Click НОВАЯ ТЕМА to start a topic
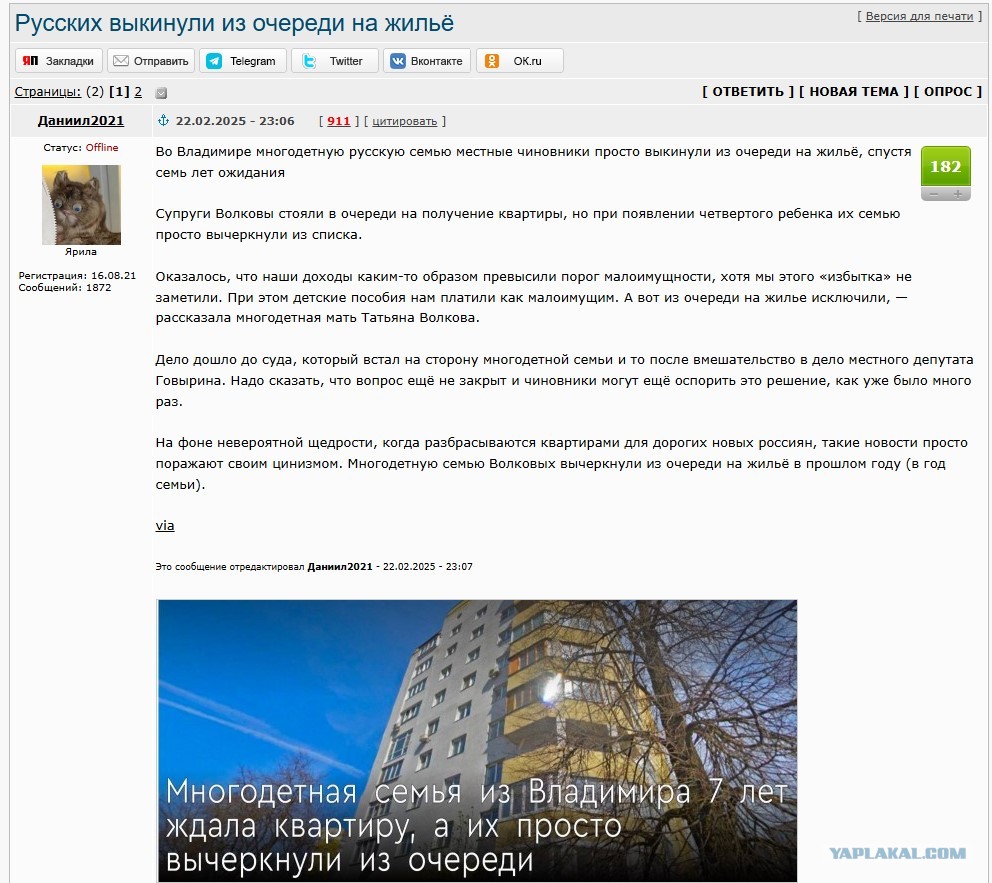 853,92
